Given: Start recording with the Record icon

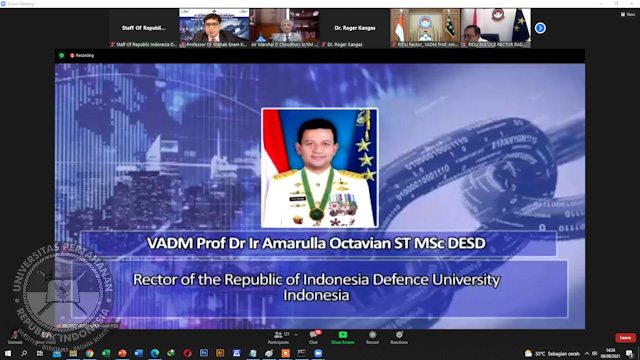Looking at the screenshot, I should 372,338.
